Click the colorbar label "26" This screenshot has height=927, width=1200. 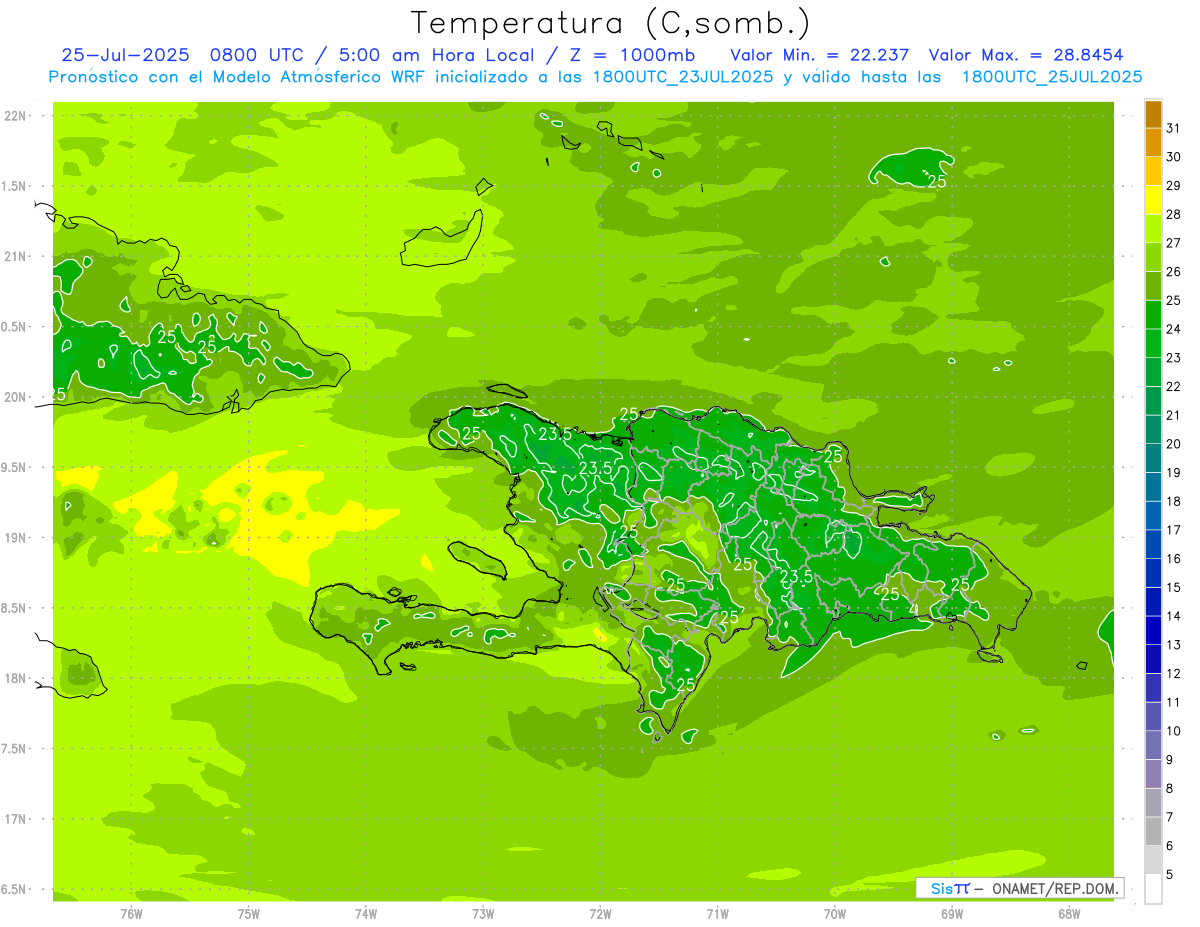coord(1173,272)
